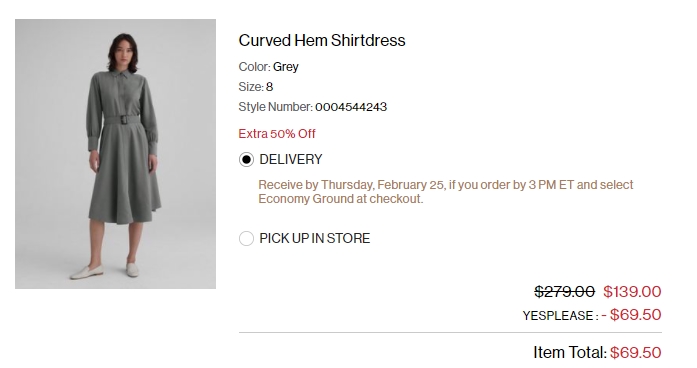Click the model's face in the product photo

[x=123, y=52]
